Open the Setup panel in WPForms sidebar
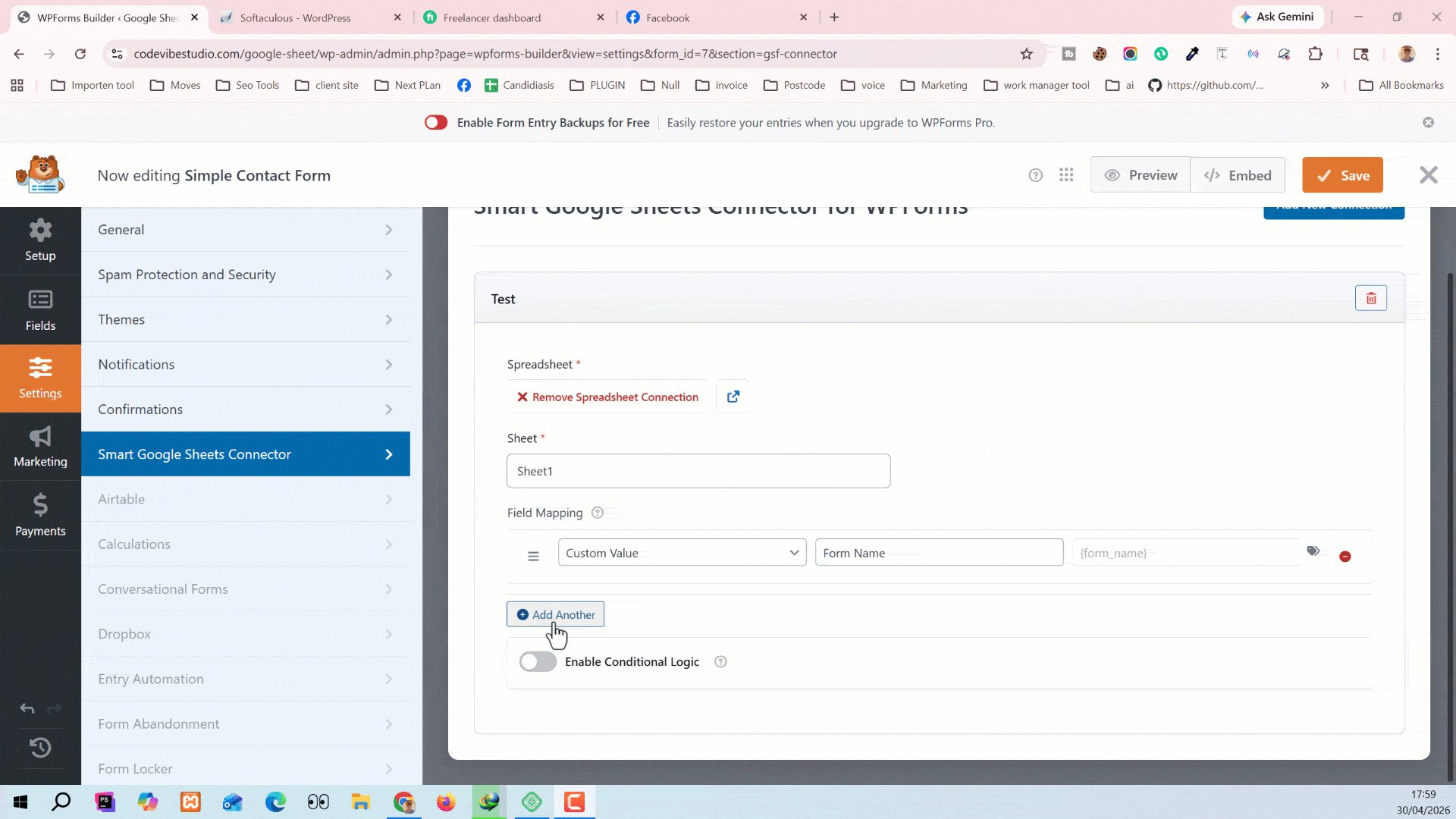Screen dimensions: 1456x819 [x=40, y=240]
